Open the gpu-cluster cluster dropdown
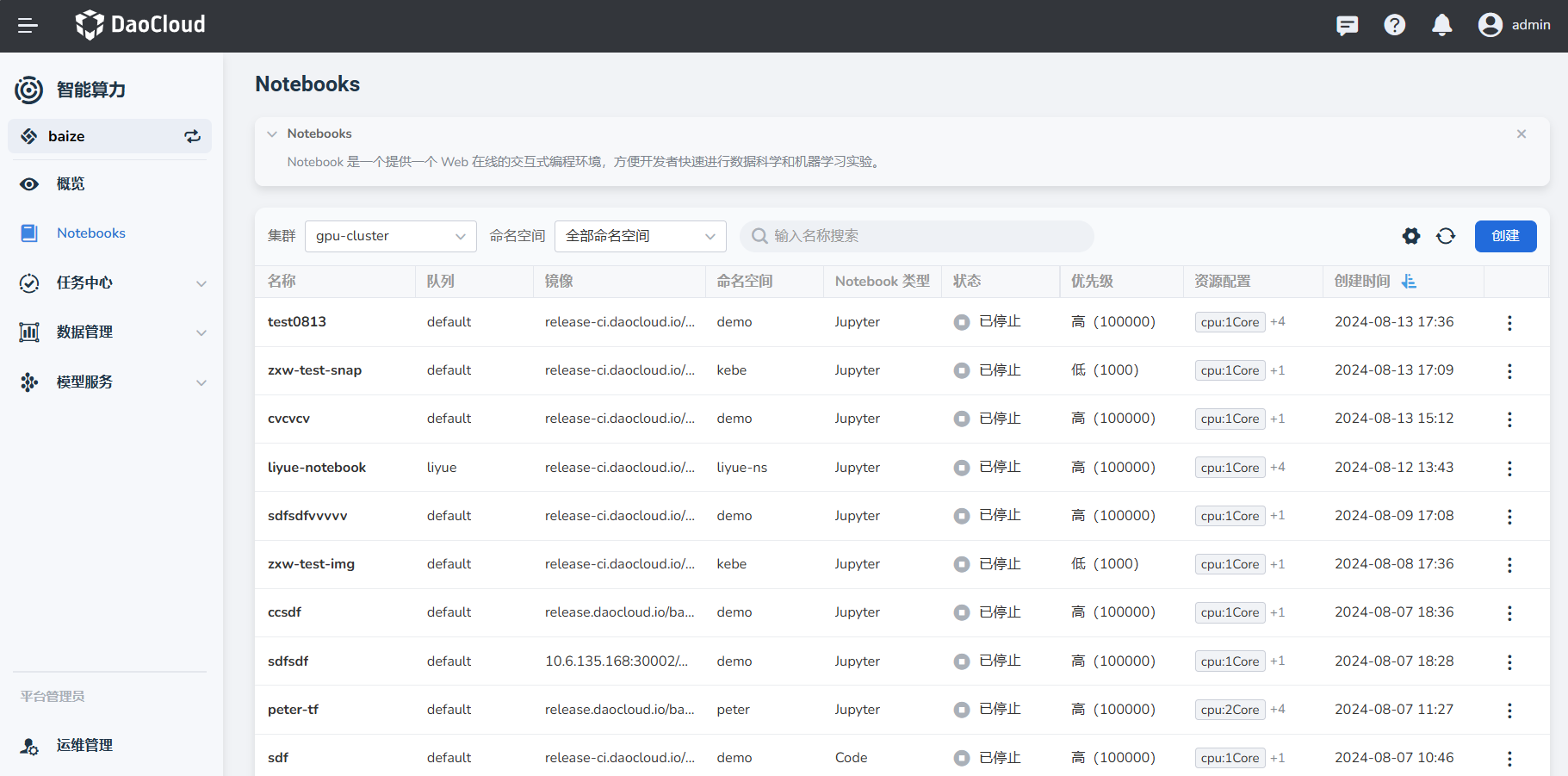 click(390, 236)
